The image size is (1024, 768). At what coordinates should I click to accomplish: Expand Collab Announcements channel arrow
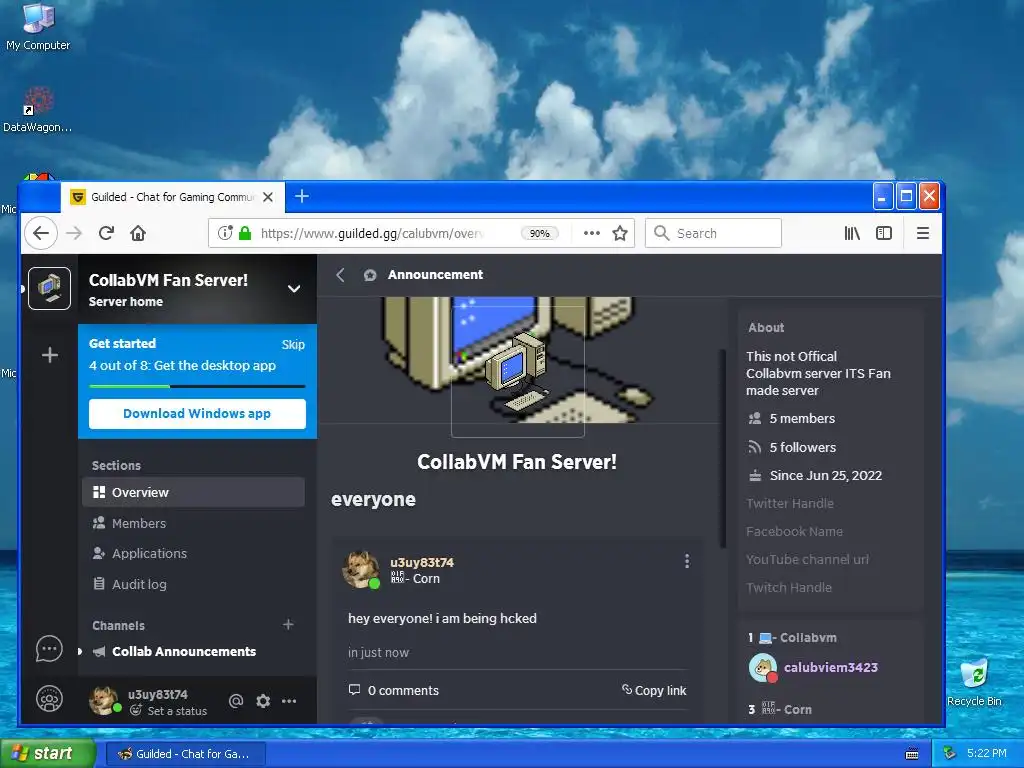[x=80, y=651]
